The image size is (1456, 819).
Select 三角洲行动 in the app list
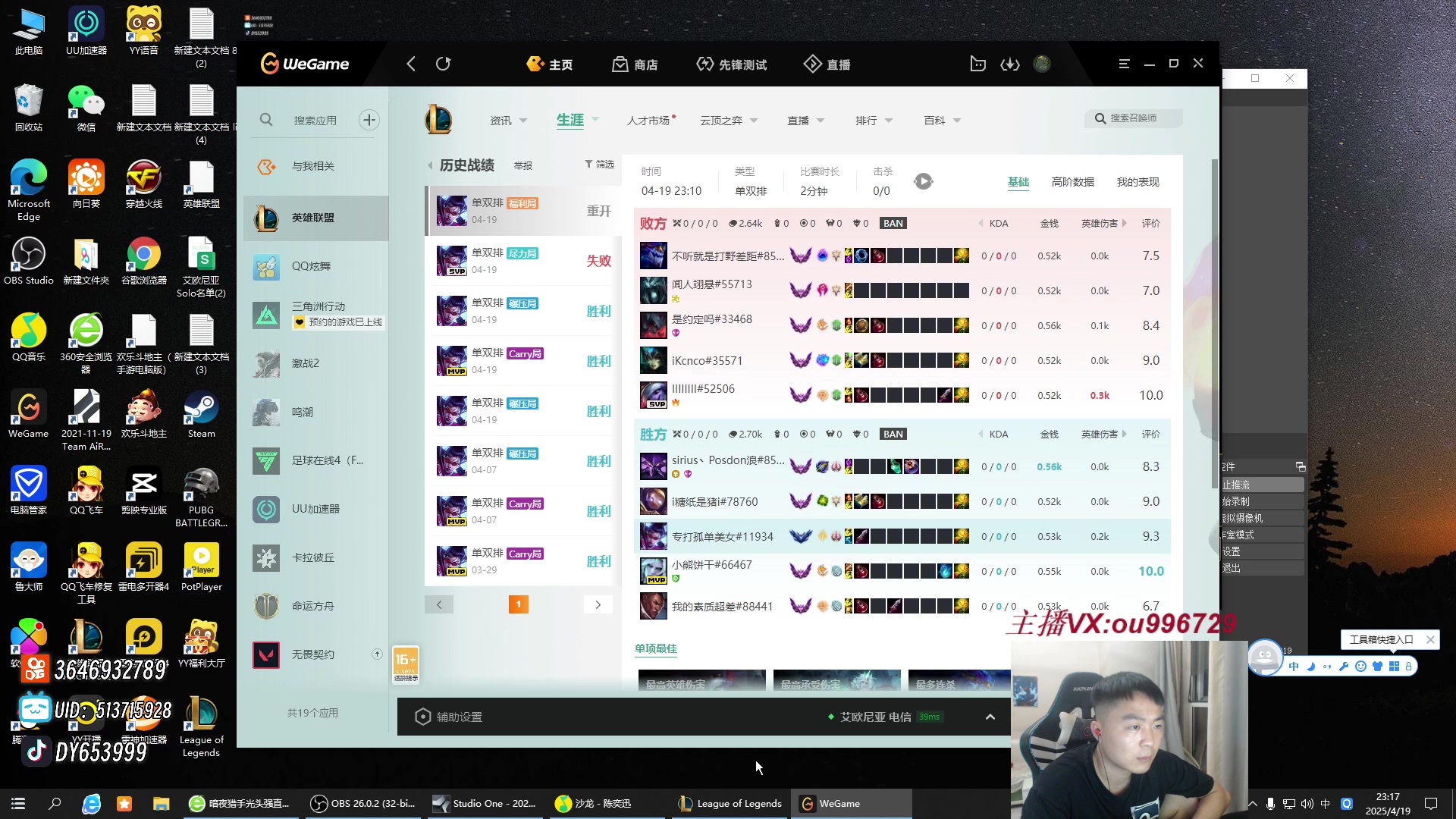[315, 314]
